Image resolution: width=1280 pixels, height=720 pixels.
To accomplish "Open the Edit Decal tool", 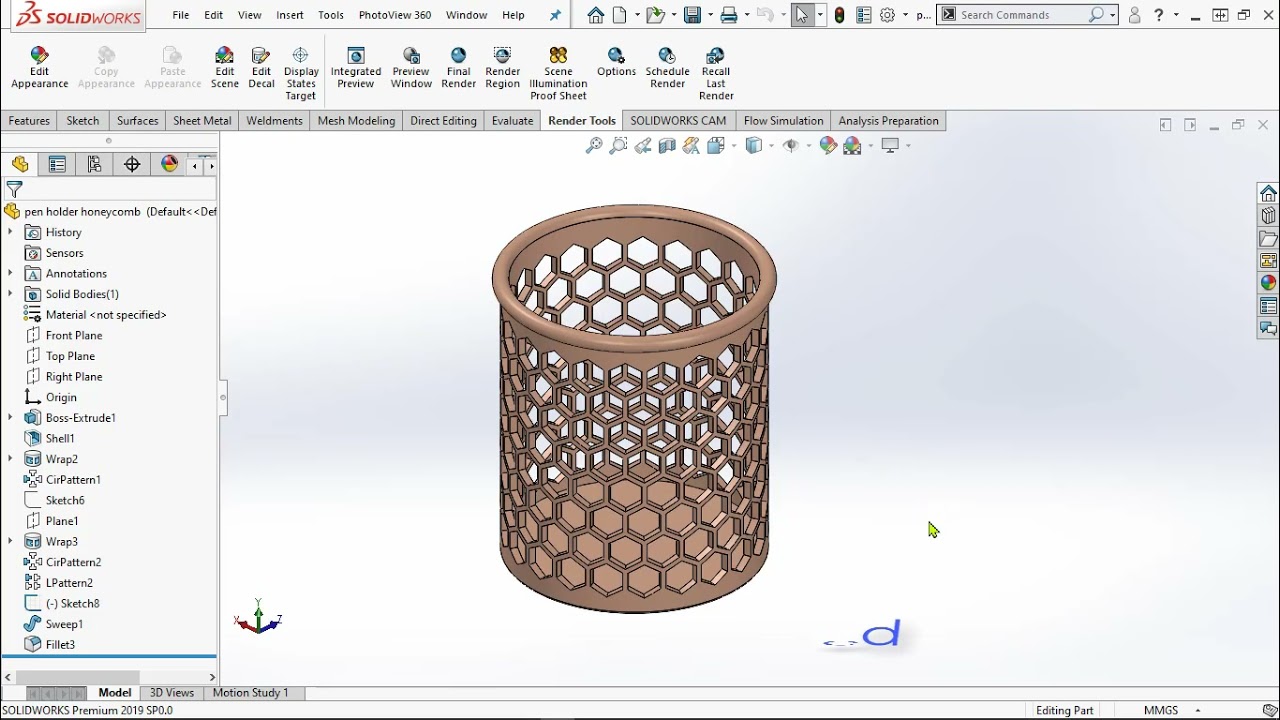I will click(261, 68).
